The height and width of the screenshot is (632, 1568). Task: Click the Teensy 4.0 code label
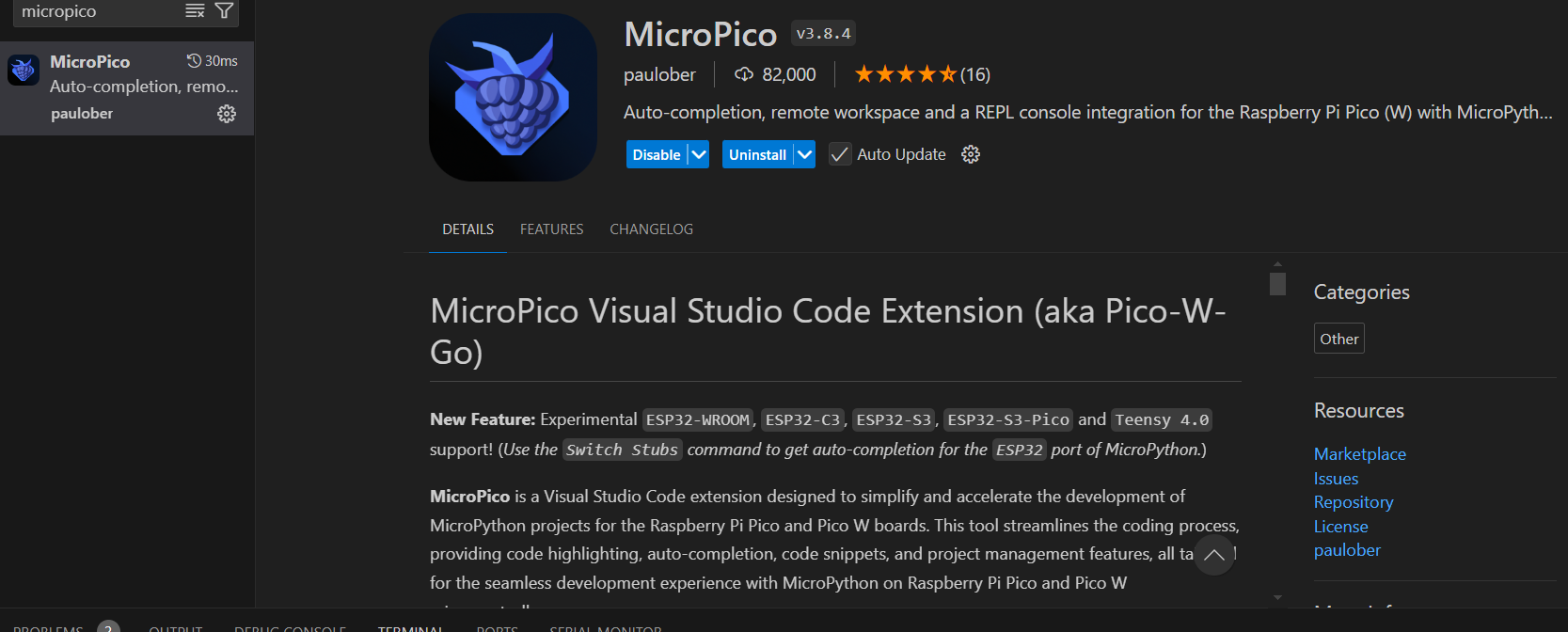(1162, 419)
